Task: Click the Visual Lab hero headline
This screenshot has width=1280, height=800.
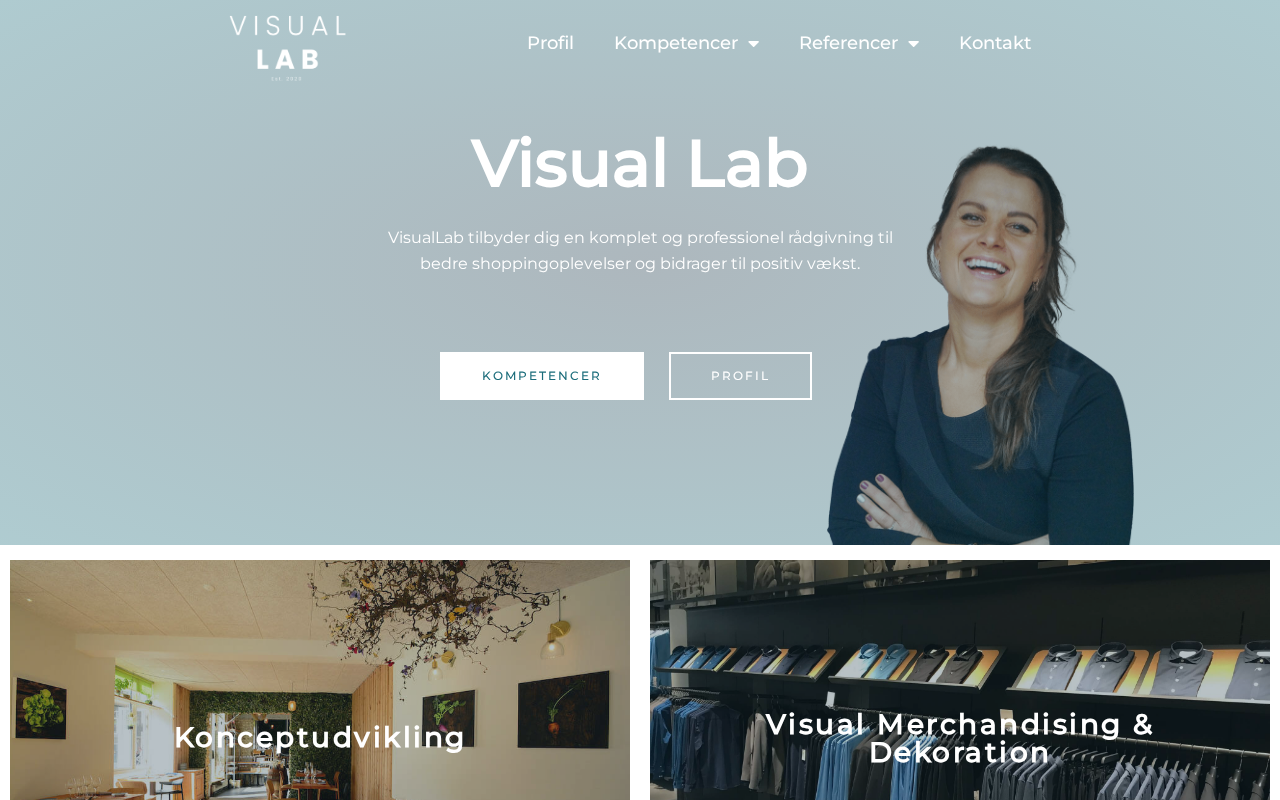Action: coord(640,163)
